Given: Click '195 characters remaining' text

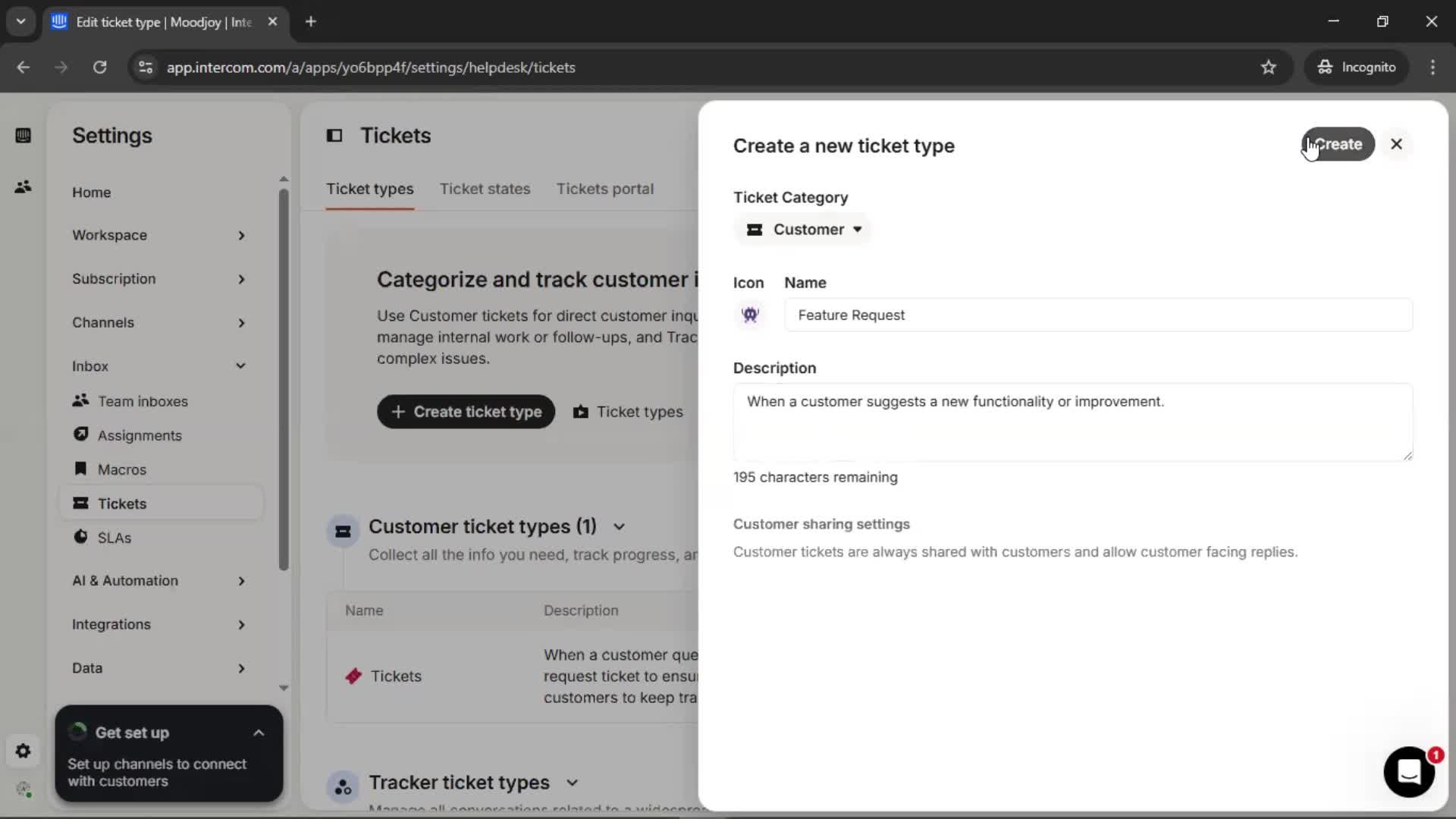Looking at the screenshot, I should 815,478.
